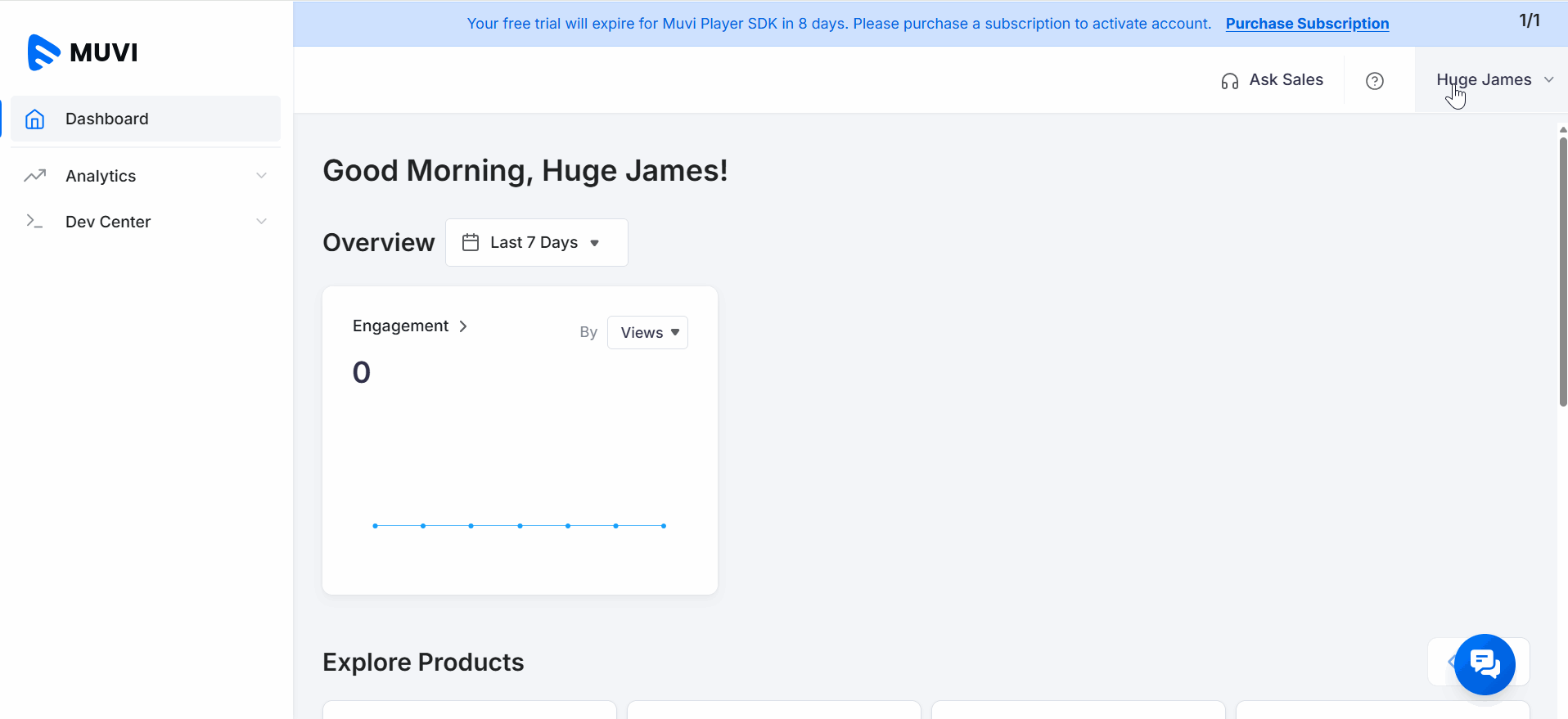Click the Muvi logo
1568x719 pixels.
click(83, 52)
